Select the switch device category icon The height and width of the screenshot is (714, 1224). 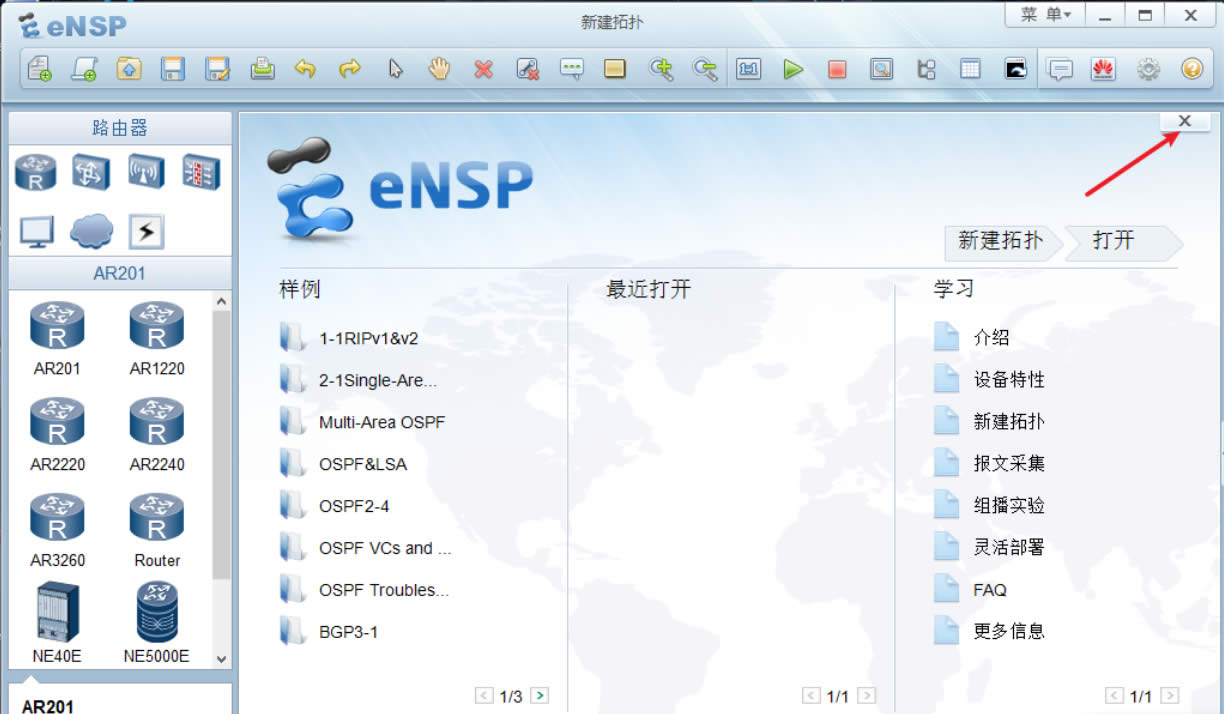click(91, 172)
